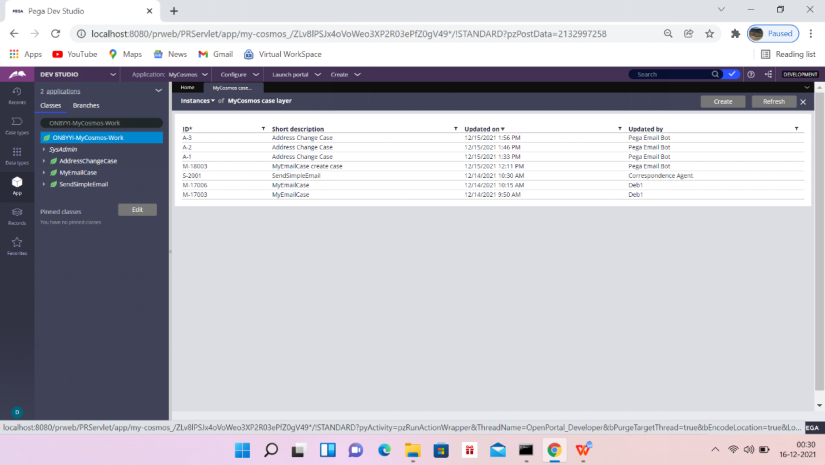The height and width of the screenshot is (465, 825).
Task: Click the search magnifier icon in Dev Studio
Action: [x=715, y=74]
